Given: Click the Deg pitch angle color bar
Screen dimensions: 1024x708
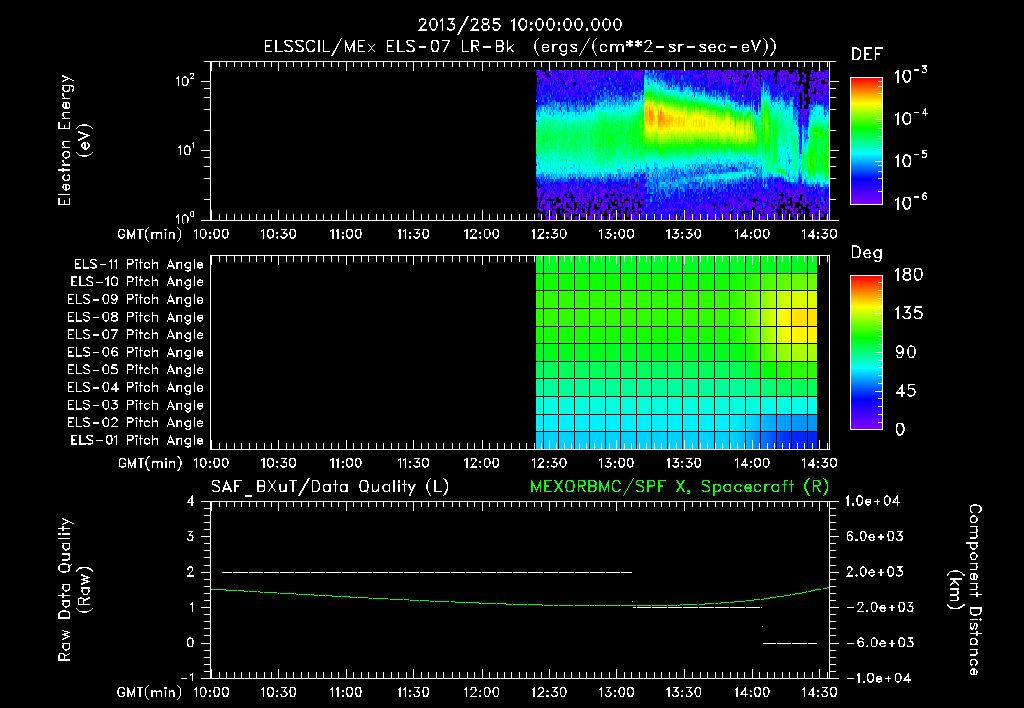Looking at the screenshot, I should click(x=866, y=352).
